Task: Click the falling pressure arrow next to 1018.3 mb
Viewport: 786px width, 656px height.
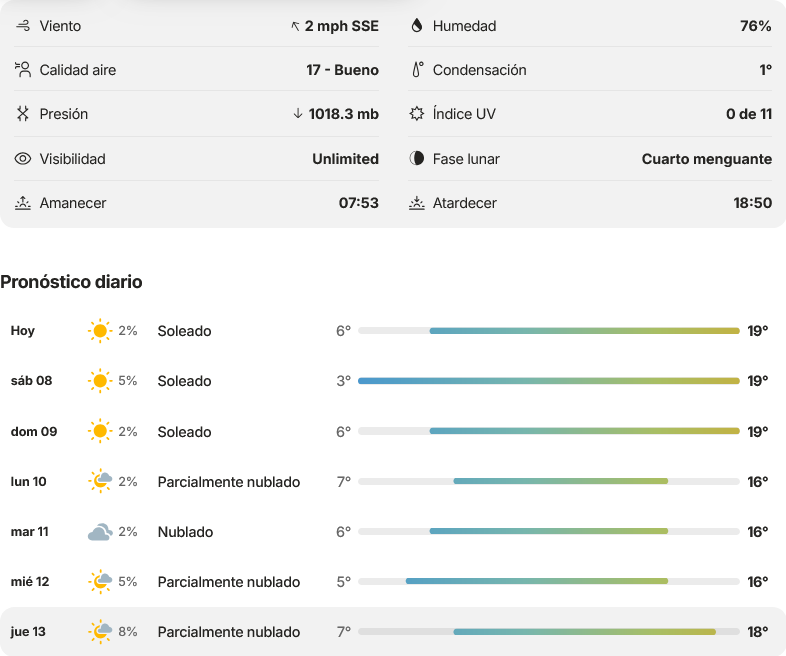Action: [x=298, y=114]
